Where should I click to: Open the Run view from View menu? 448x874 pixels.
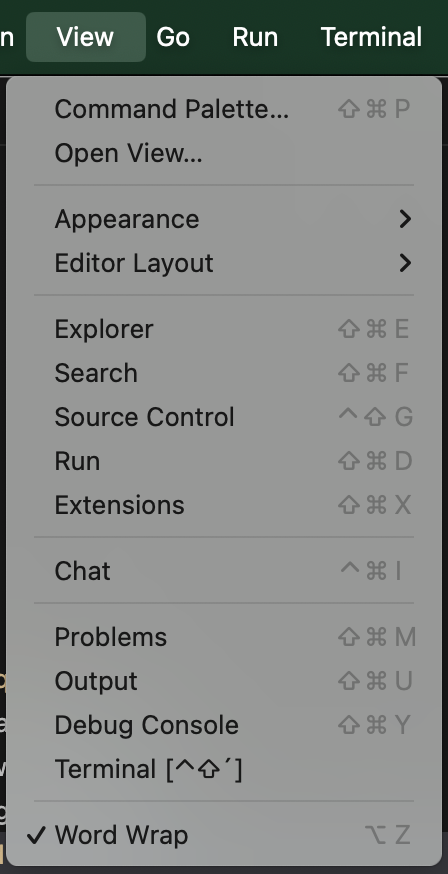pos(224,461)
